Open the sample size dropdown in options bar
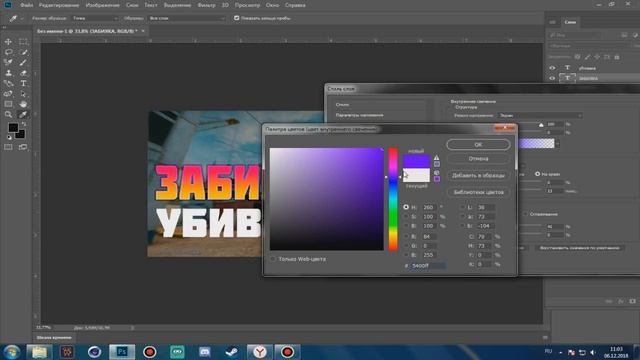This screenshot has width=640, height=360. pos(95,18)
